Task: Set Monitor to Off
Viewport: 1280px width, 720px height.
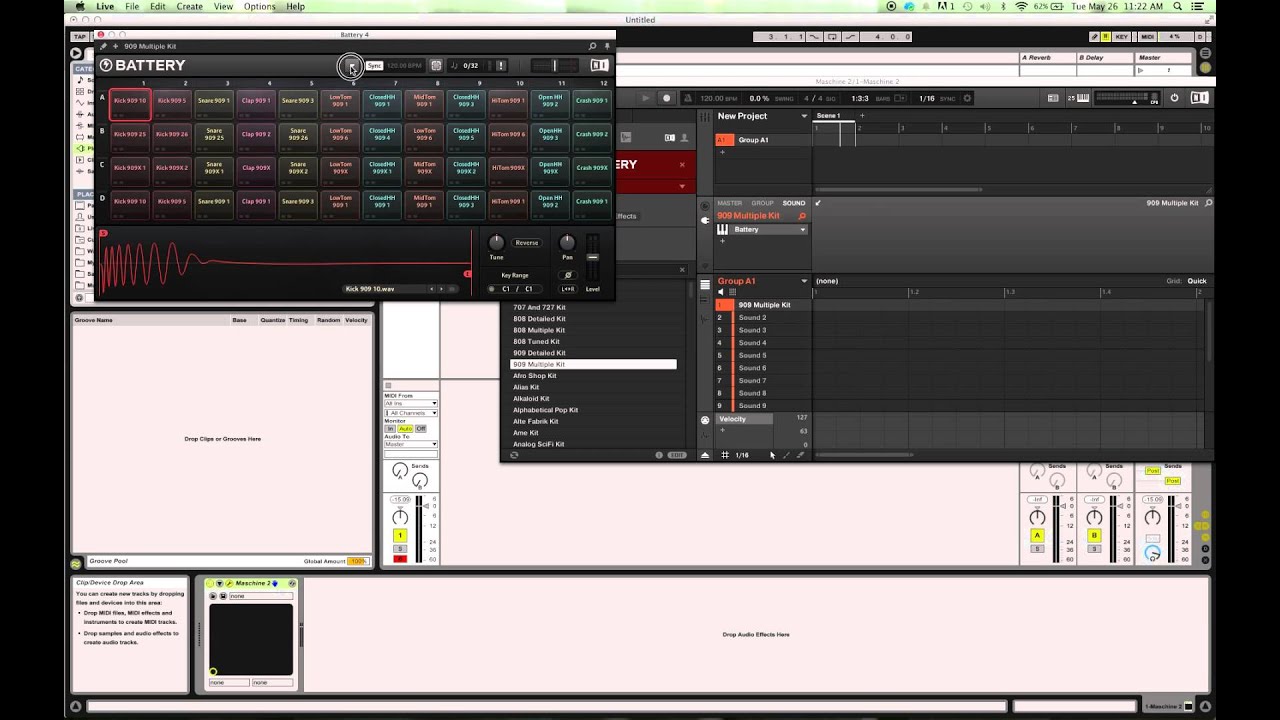Action: click(420, 429)
